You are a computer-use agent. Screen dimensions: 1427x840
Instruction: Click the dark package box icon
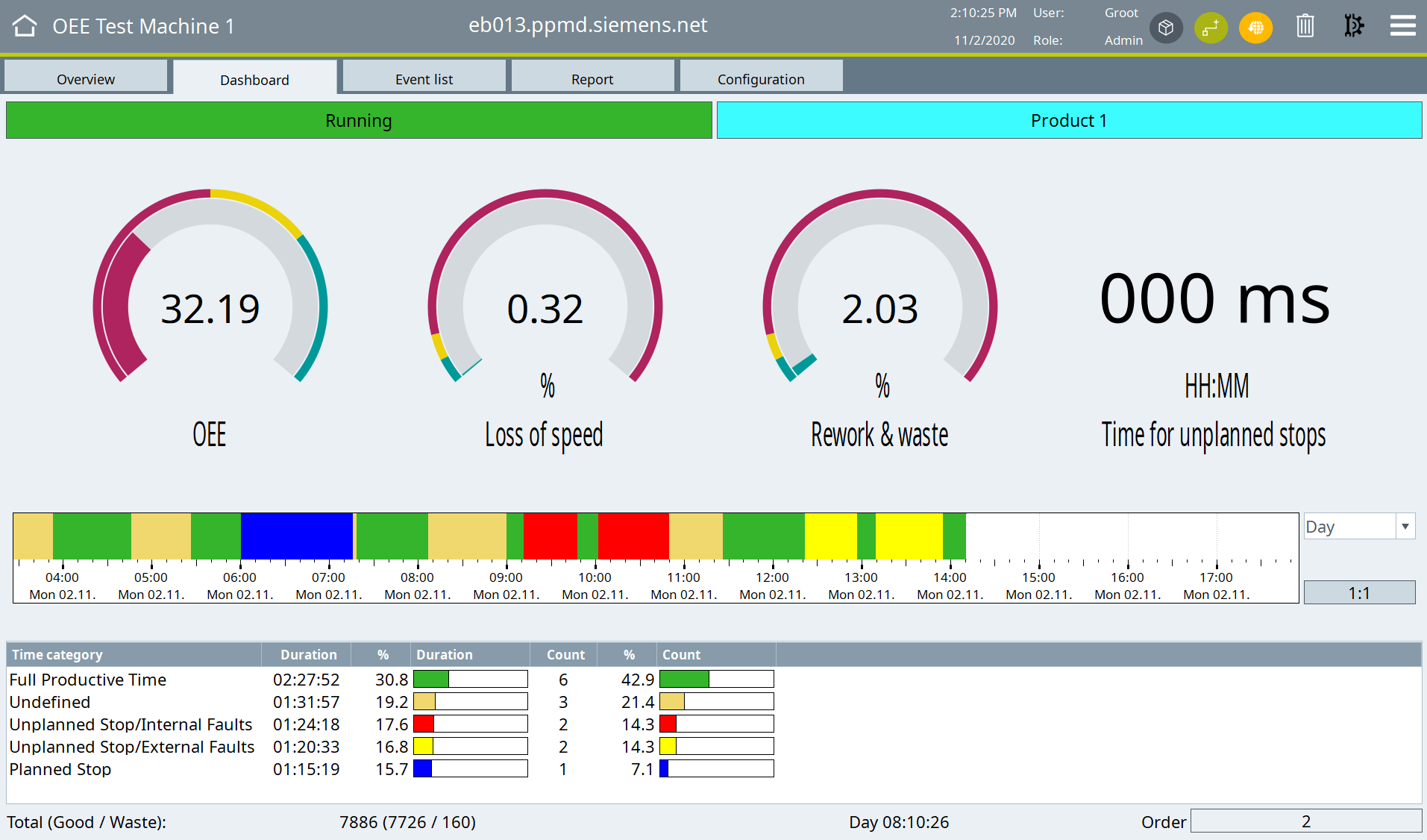pos(1166,28)
